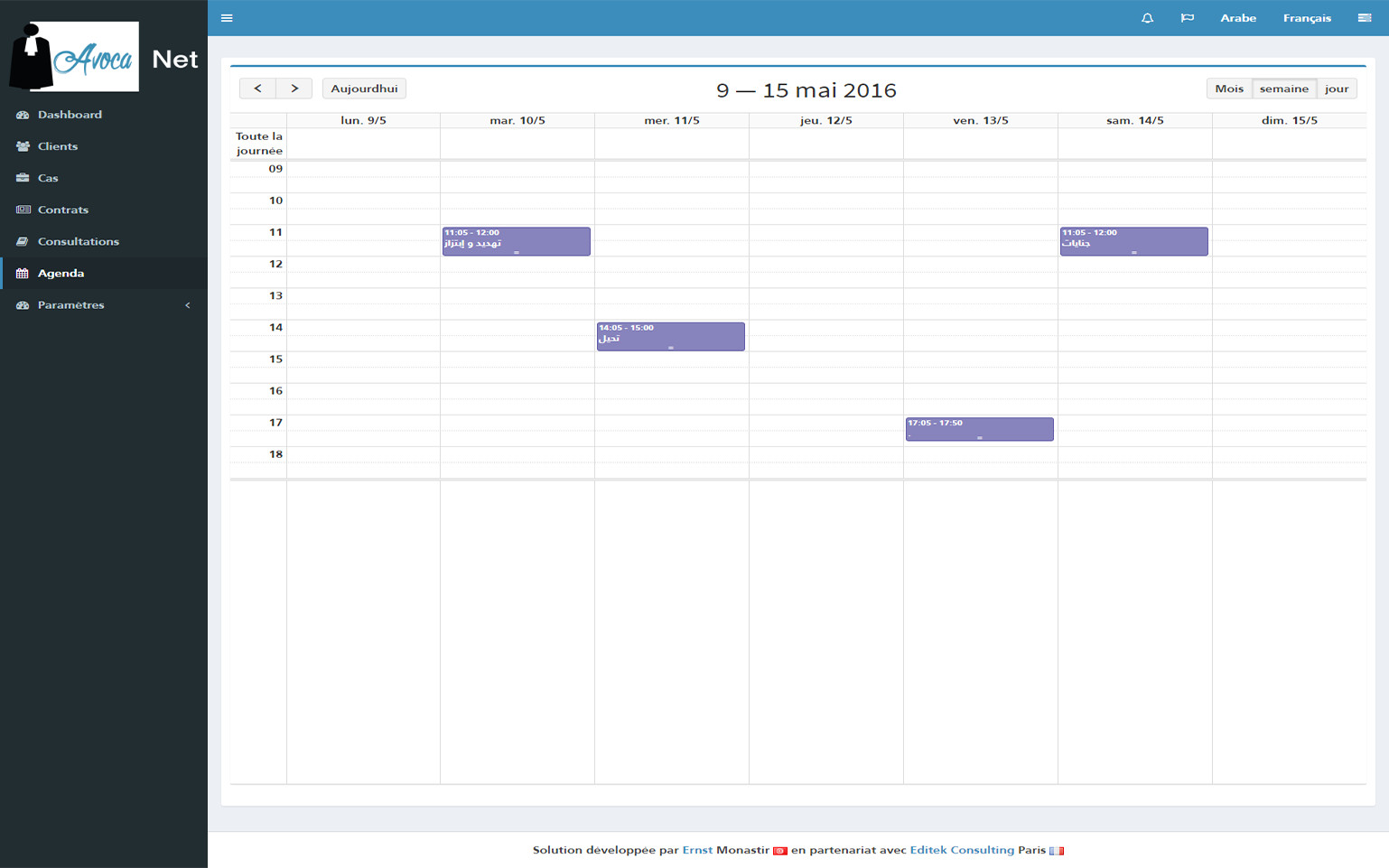Switch calendar to semaine view
The height and width of the screenshot is (868, 1389).
[1284, 89]
